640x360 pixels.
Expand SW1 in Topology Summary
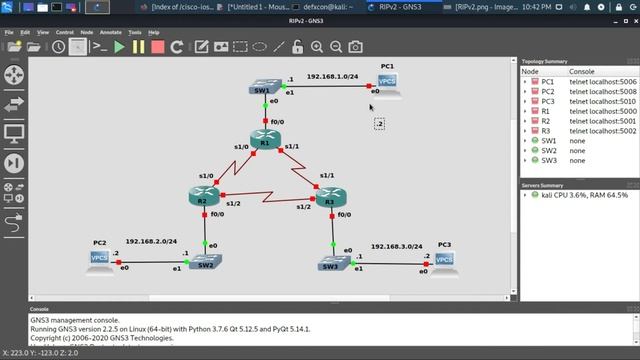(x=525, y=141)
